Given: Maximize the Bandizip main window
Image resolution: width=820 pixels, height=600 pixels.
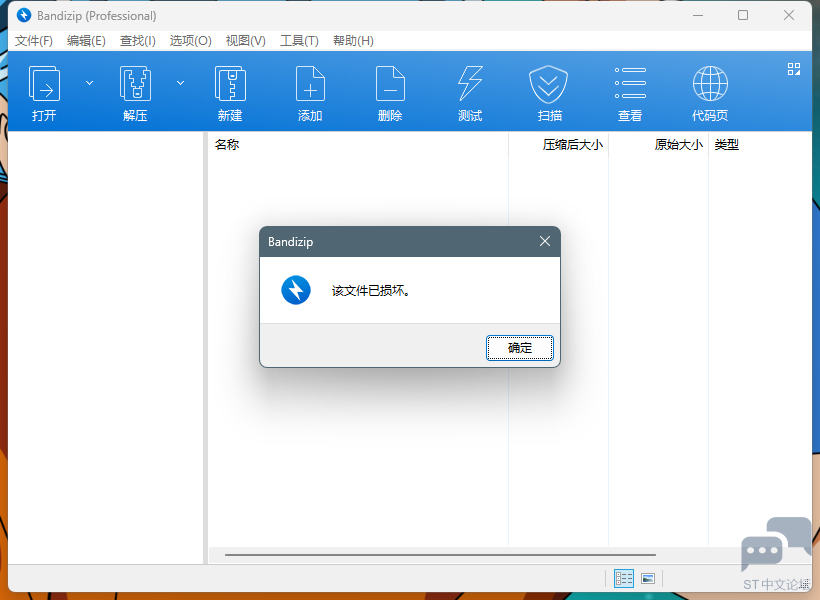Looking at the screenshot, I should (743, 15).
